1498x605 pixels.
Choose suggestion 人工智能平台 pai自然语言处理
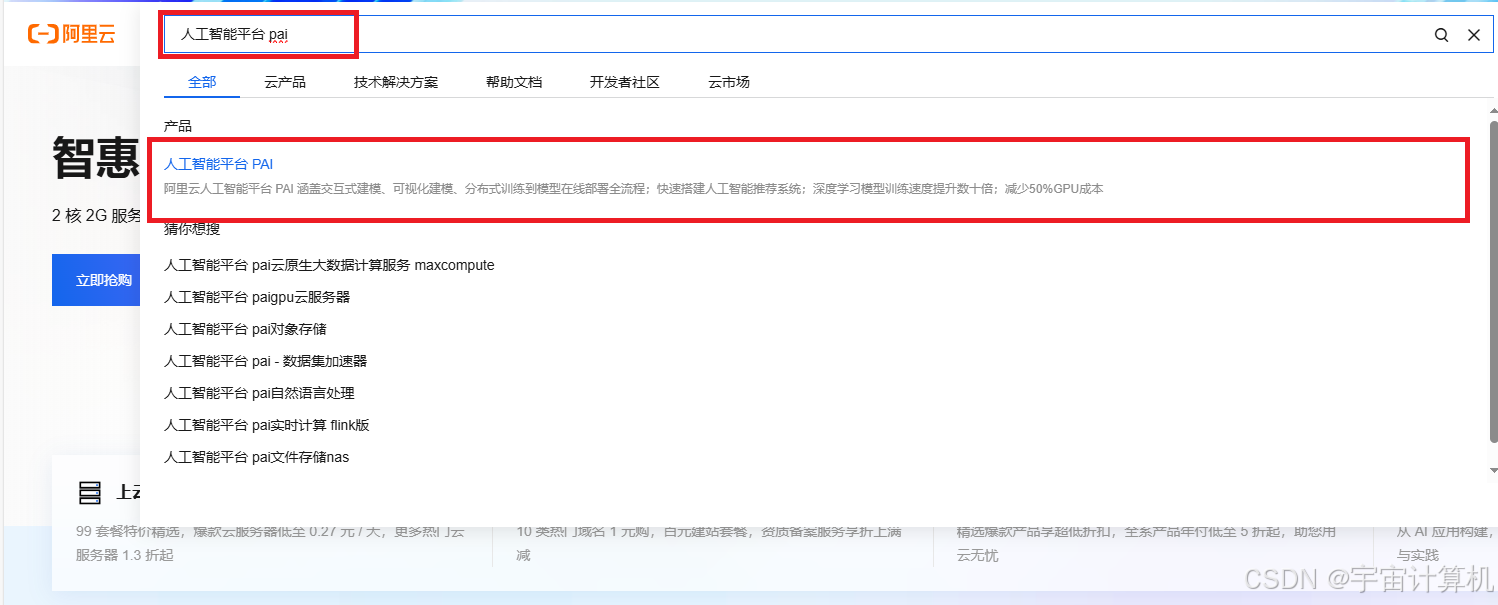[x=259, y=393]
